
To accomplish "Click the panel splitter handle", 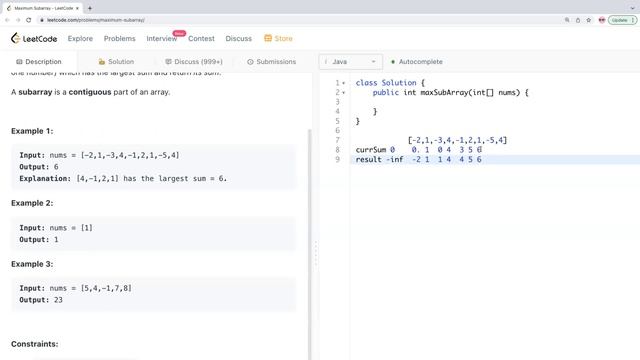I will coord(315,253).
